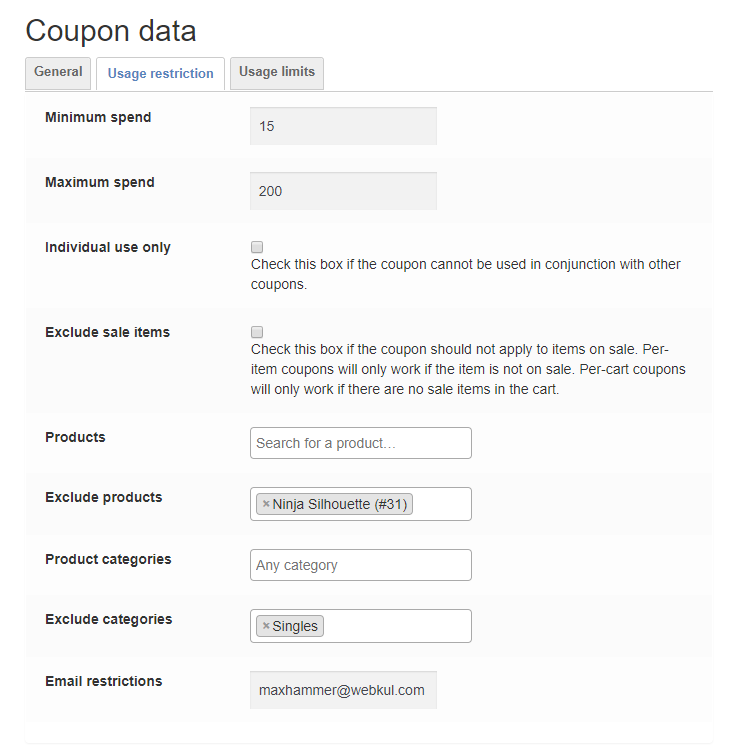Open the Usage limits tab
The height and width of the screenshot is (750, 736).
pyautogui.click(x=277, y=73)
